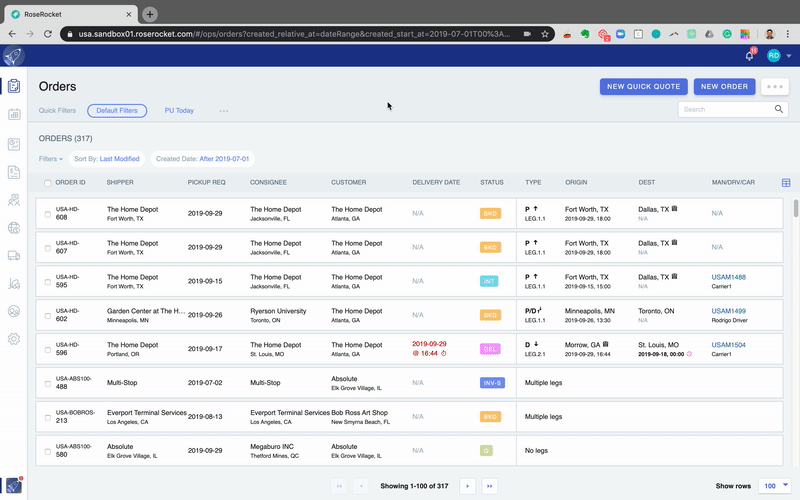800x500 pixels.
Task: Click the camera icon in address bar
Action: [x=527, y=34]
